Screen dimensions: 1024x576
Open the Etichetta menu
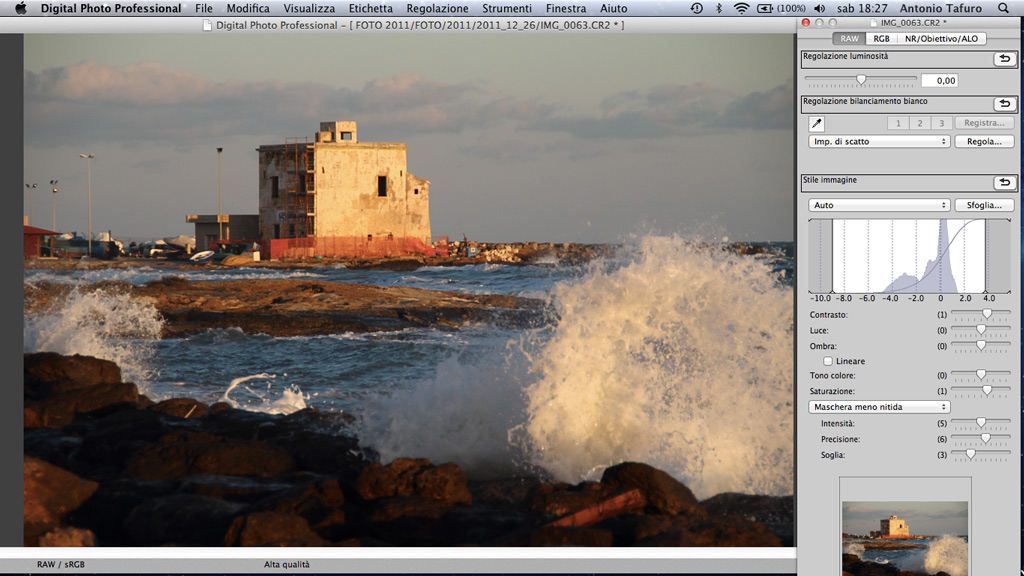point(371,8)
